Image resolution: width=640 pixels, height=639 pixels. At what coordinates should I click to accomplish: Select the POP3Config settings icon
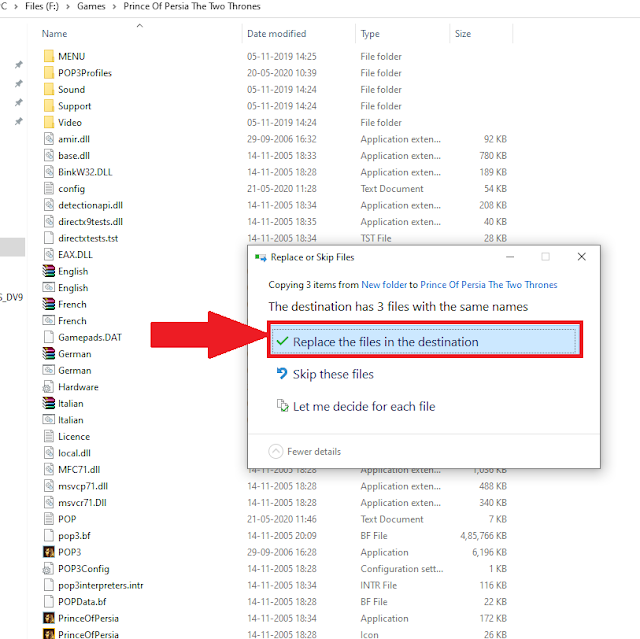point(49,568)
